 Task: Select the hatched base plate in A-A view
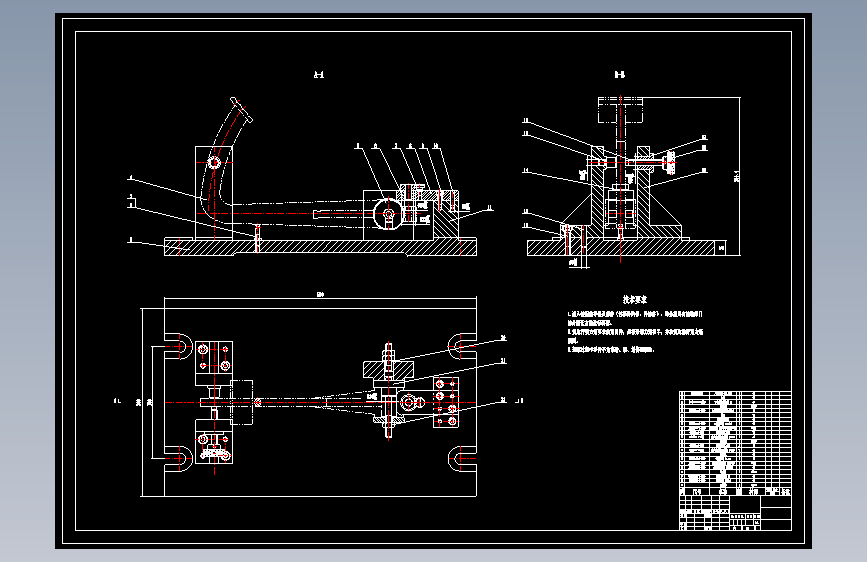(x=320, y=247)
